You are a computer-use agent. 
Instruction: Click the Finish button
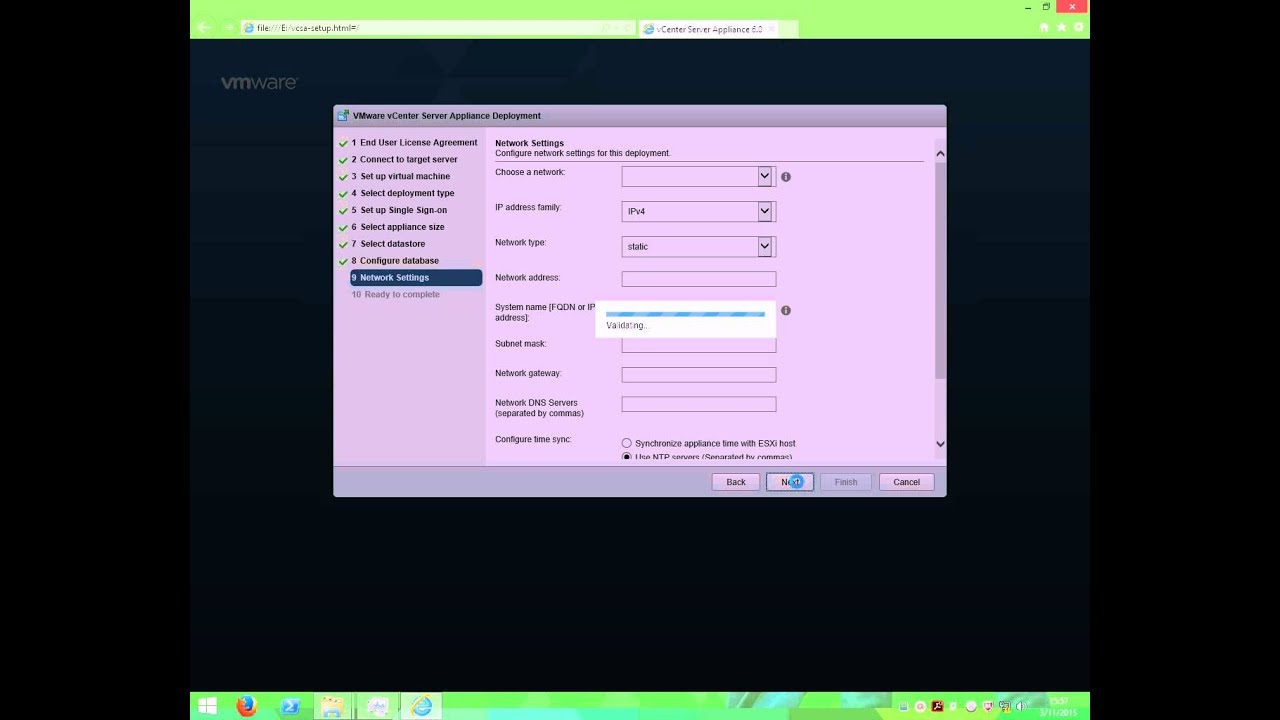[x=846, y=482]
